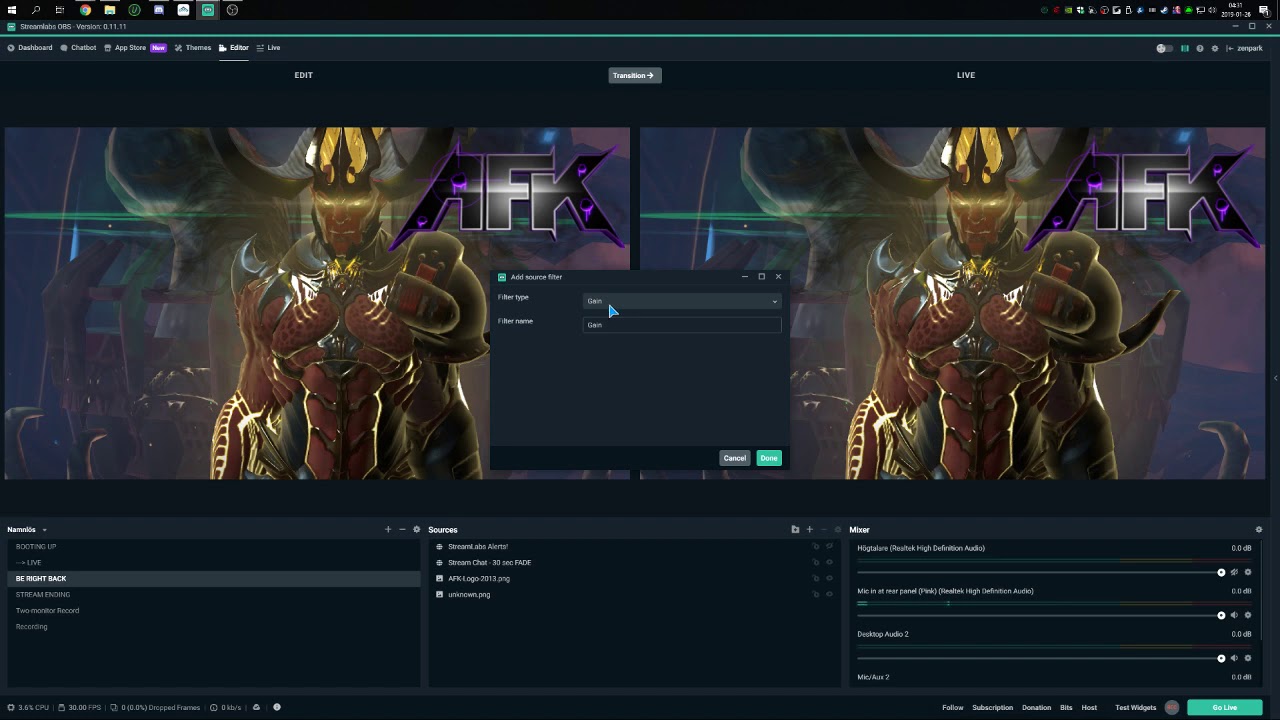Click the cloud icon in status bar
This screenshot has width=1280, height=720.
[257, 707]
